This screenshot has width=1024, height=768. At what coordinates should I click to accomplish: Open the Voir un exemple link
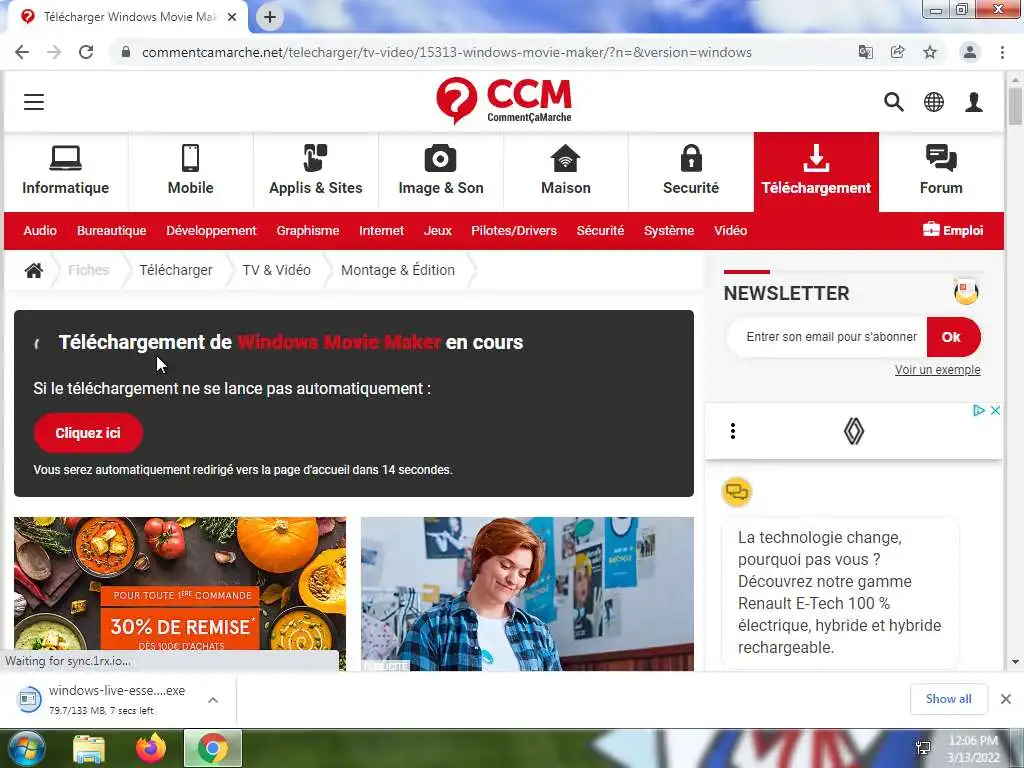[x=937, y=370]
